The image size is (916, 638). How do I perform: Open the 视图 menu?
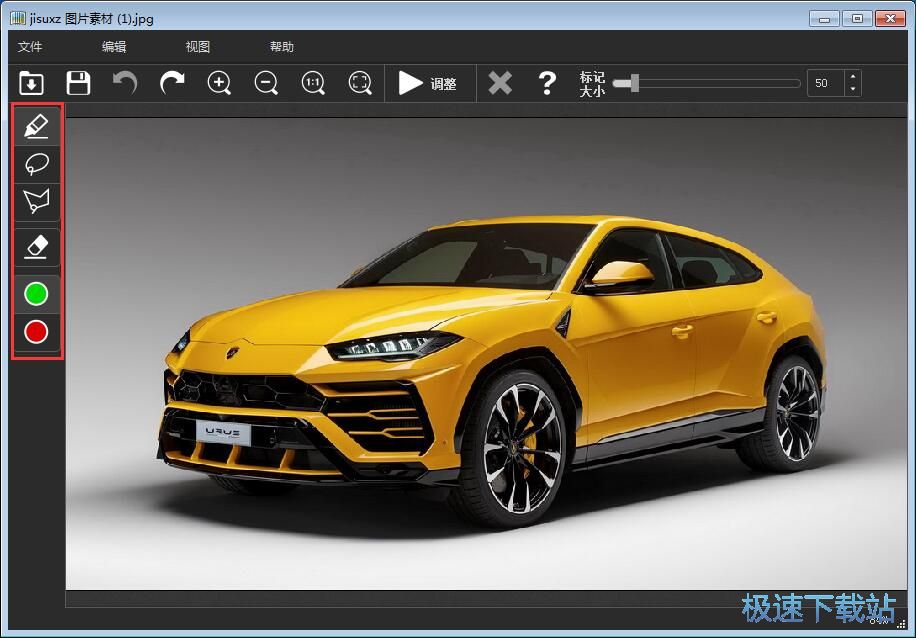point(198,47)
